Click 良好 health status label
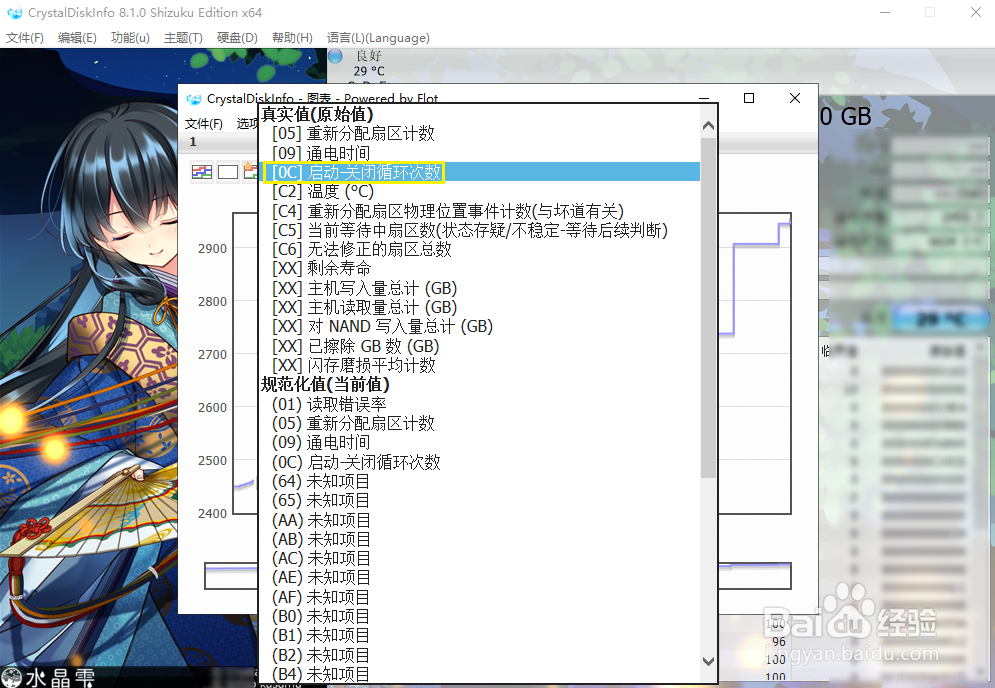This screenshot has height=688, width=995. pos(369,56)
